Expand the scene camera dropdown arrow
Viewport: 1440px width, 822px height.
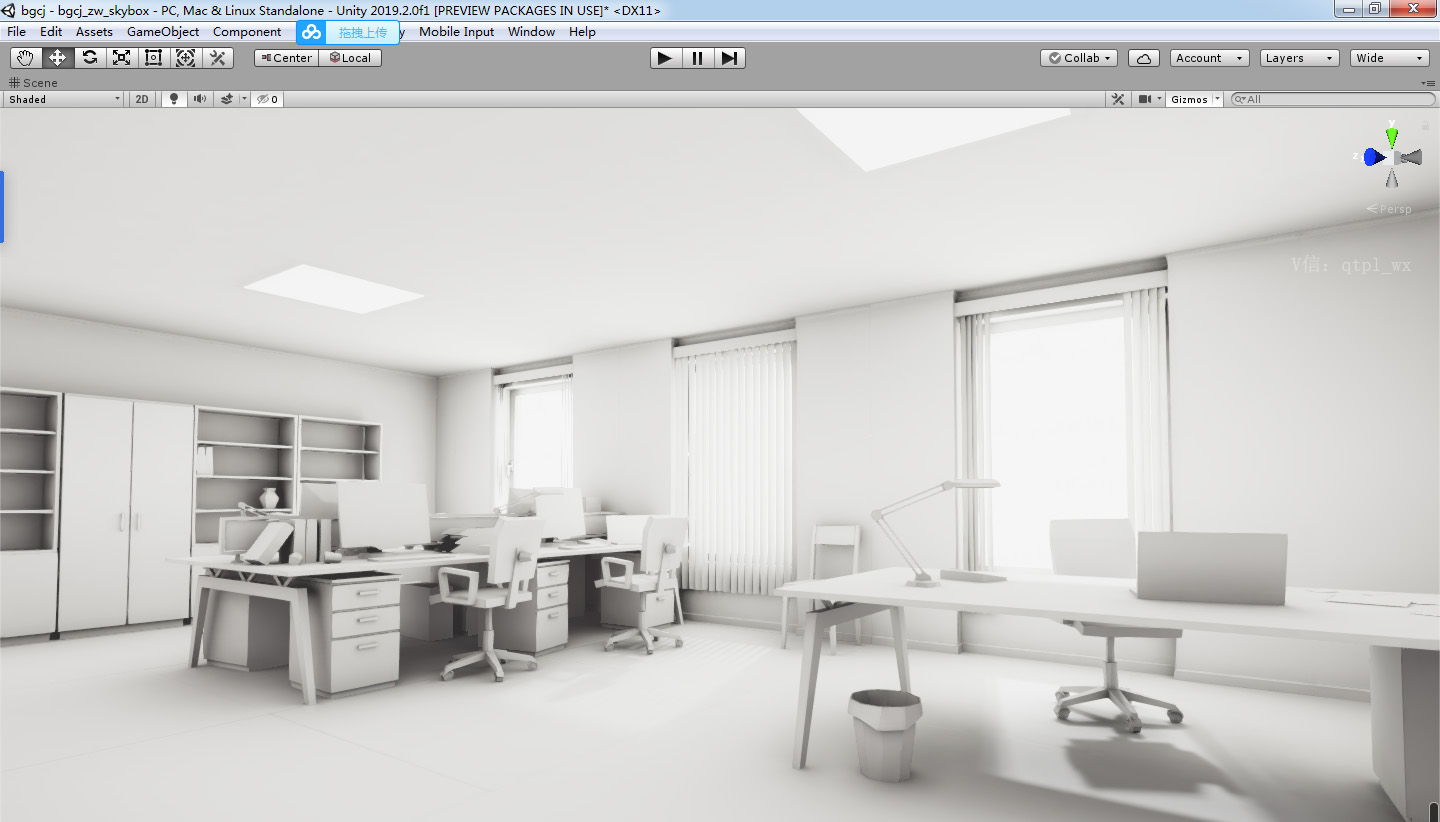pos(1160,99)
